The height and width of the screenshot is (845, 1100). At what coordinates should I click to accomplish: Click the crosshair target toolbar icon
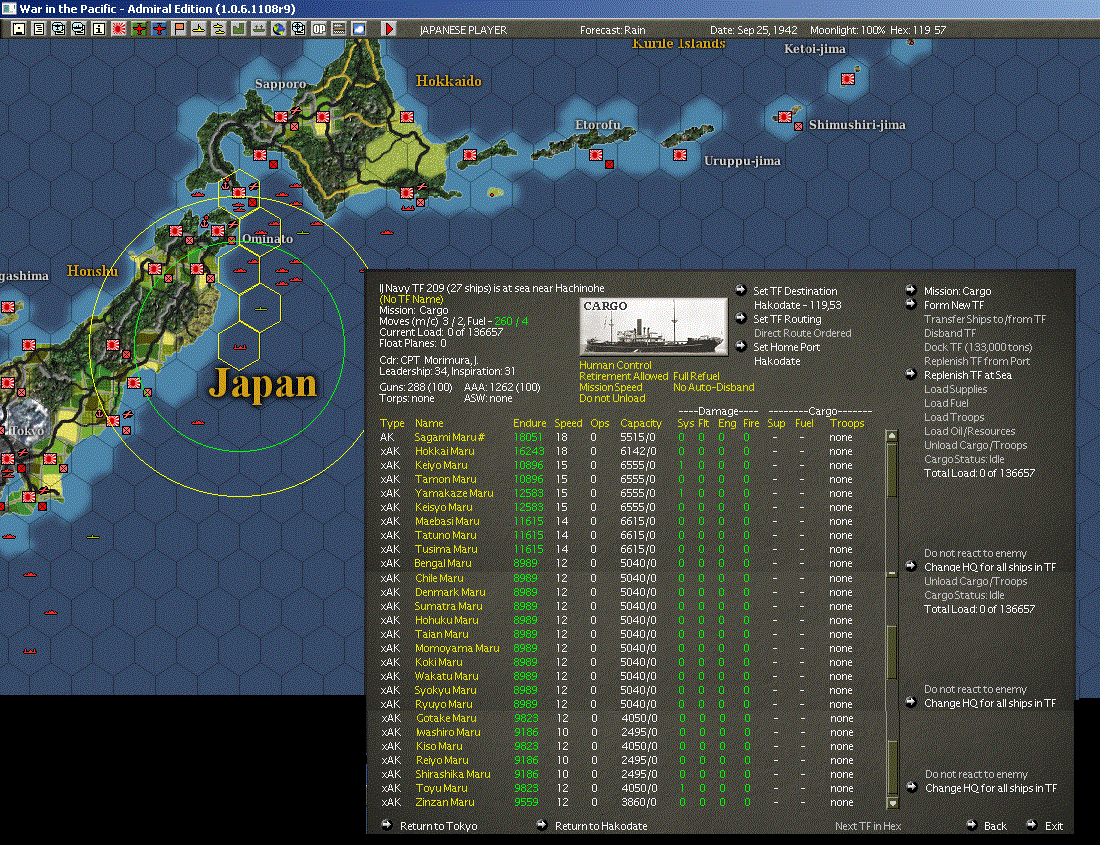pyautogui.click(x=299, y=29)
